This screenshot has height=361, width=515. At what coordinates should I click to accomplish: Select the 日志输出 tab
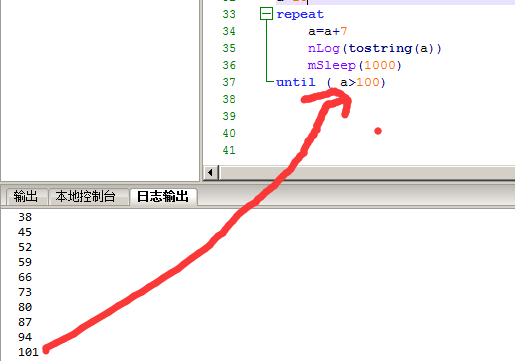pos(163,196)
